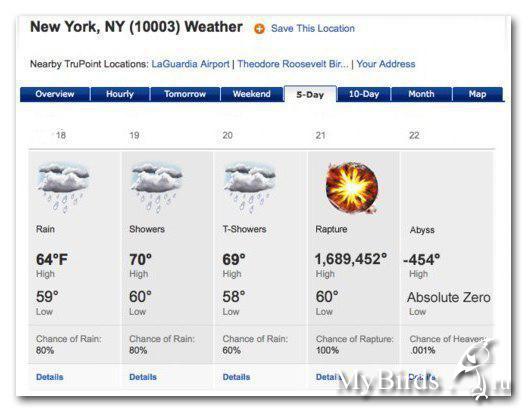Image resolution: width=532 pixels, height=412 pixels.
Task: Open the Map tab
Action: [478, 94]
